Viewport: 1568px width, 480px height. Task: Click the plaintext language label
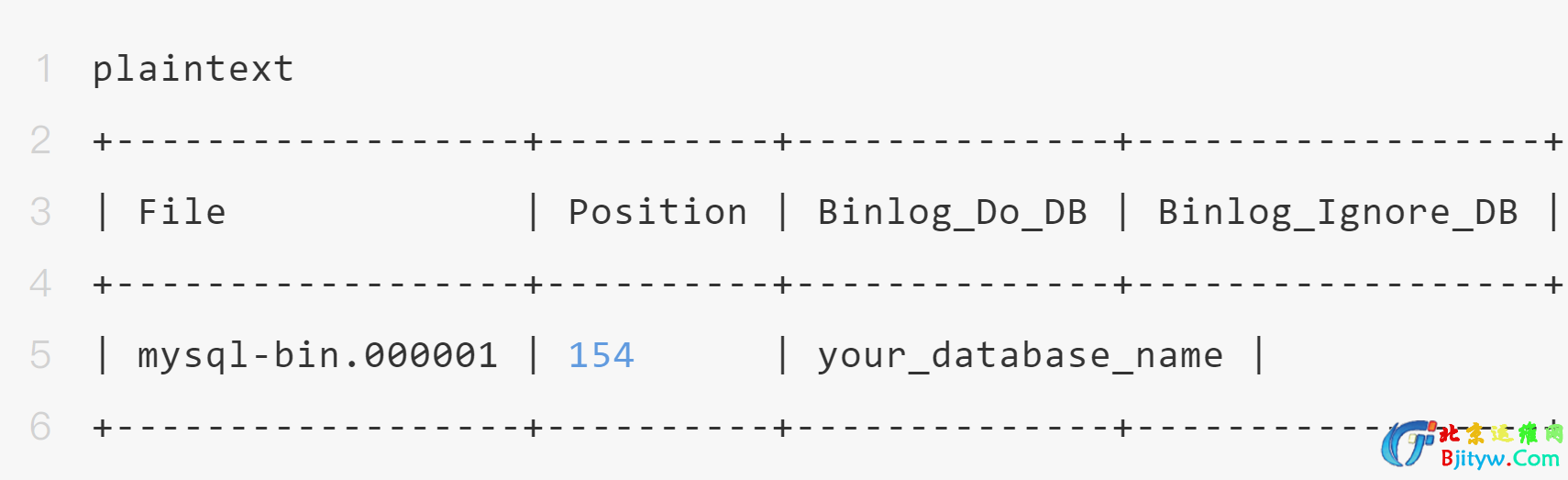coord(193,69)
